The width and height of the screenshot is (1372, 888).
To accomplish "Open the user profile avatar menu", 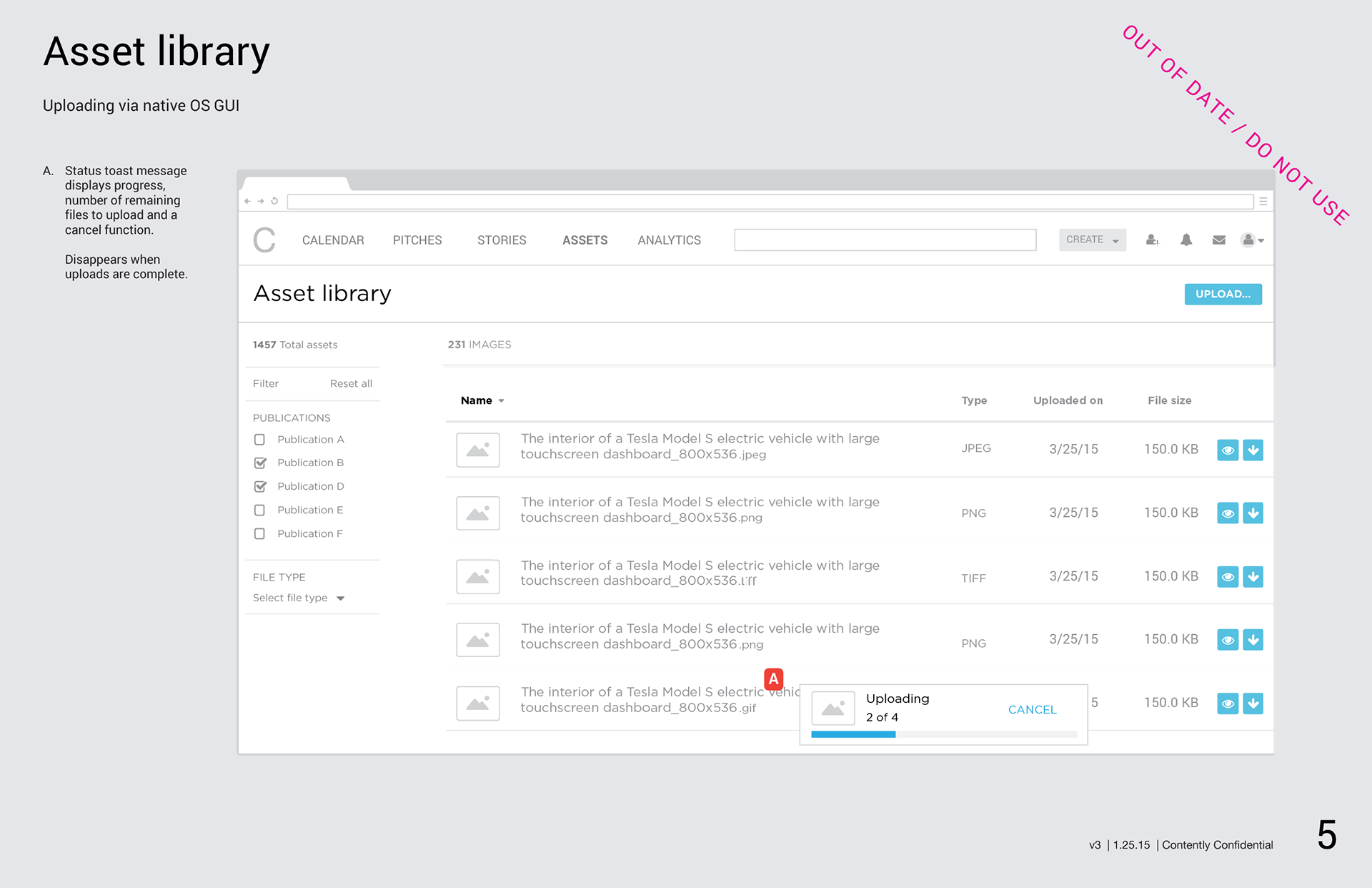I will (1252, 240).
